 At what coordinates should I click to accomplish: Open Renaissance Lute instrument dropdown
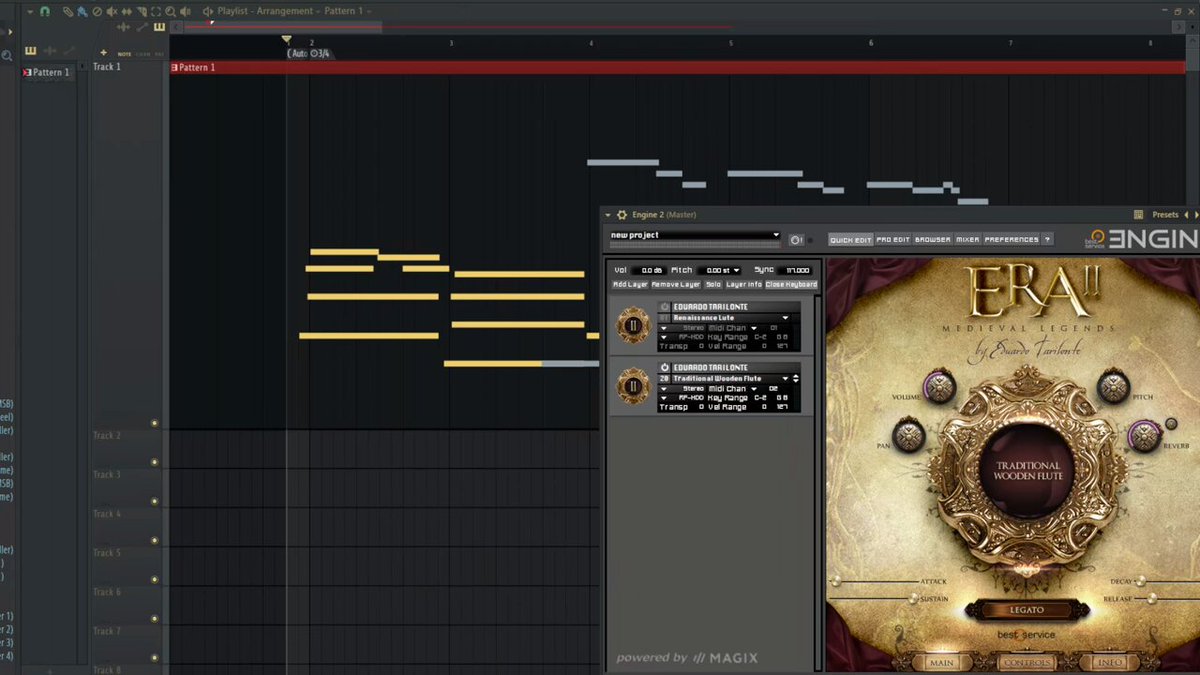(785, 318)
